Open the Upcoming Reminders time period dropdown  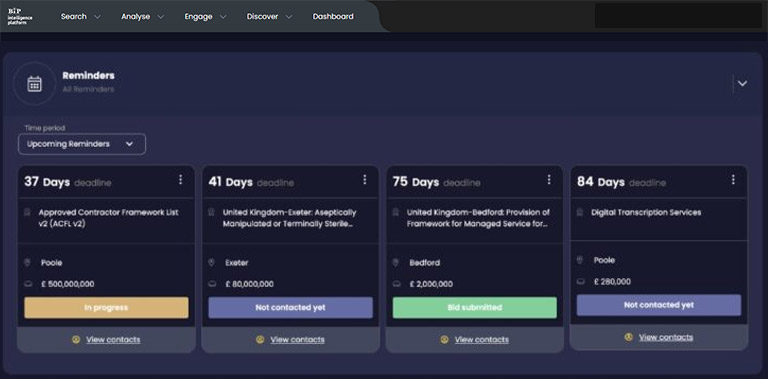(x=82, y=144)
